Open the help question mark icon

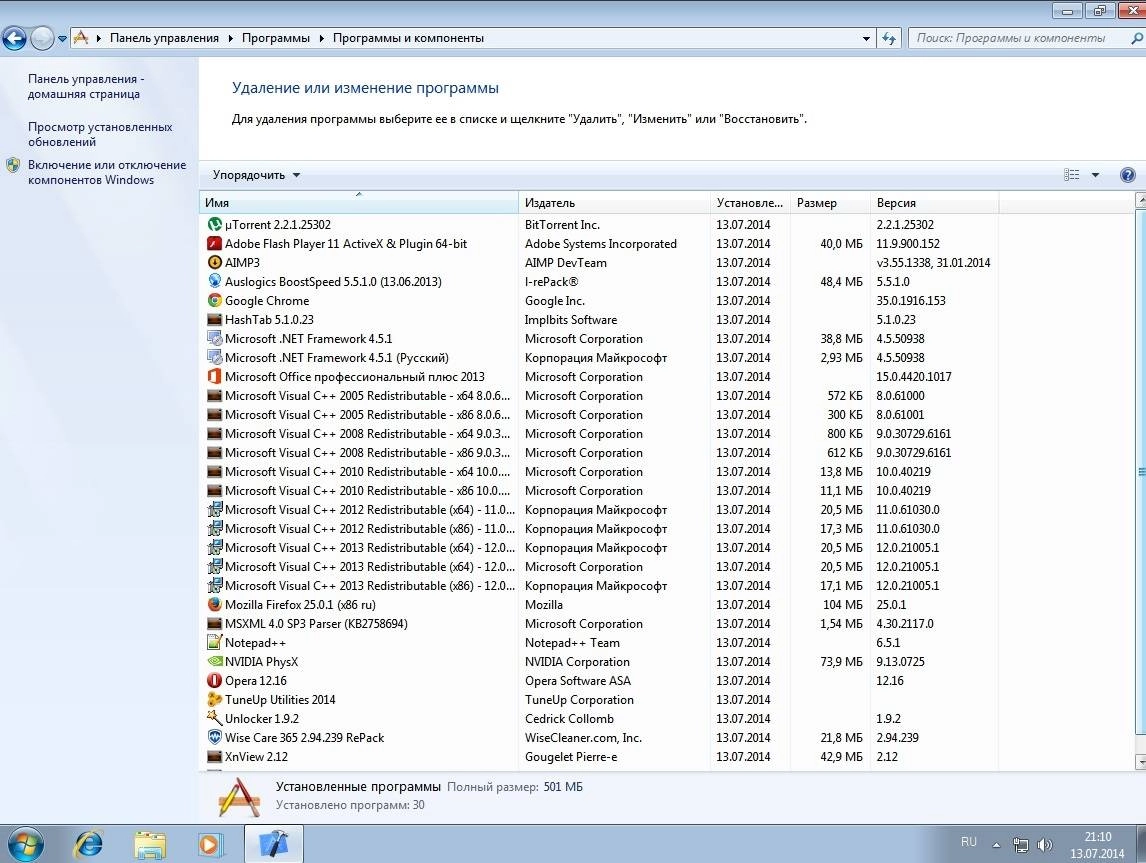[x=1127, y=175]
